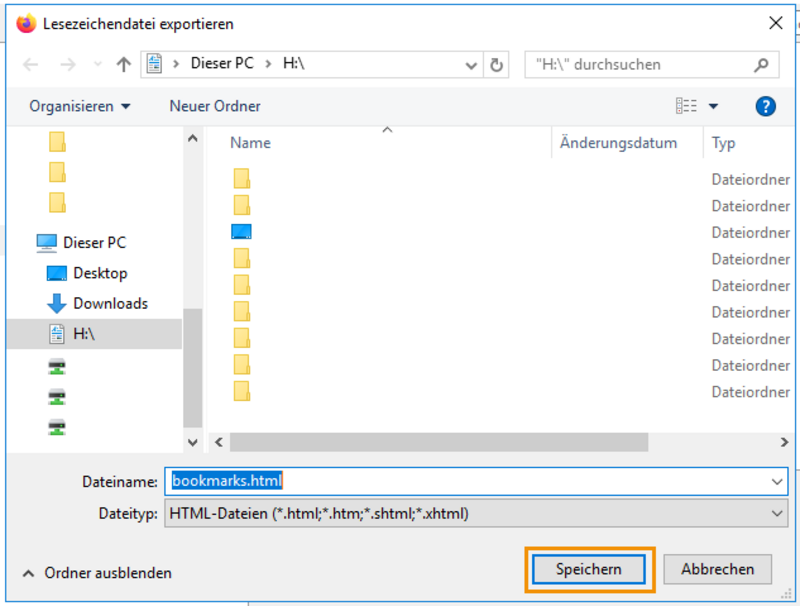This screenshot has height=606, width=800.
Task: Click the Speichern button
Action: (x=589, y=569)
